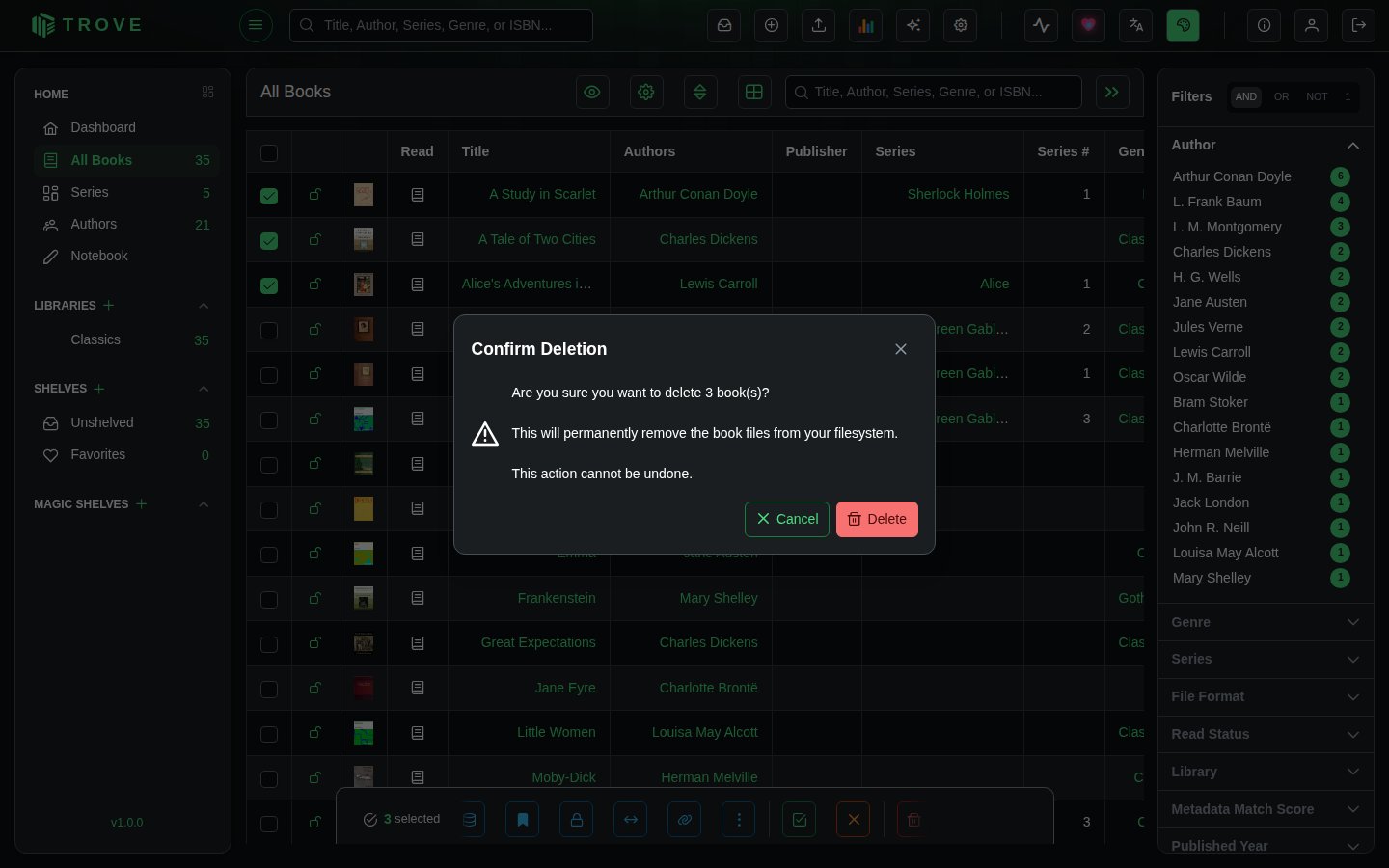Image resolution: width=1389 pixels, height=868 pixels.
Task: Click the row height sort arrows icon
Action: coord(700,92)
